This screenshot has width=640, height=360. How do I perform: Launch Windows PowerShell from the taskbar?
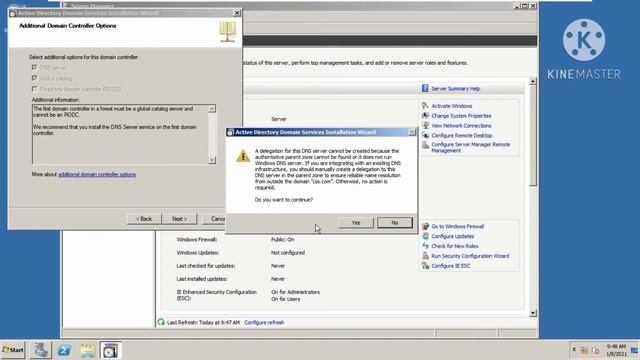pos(64,350)
